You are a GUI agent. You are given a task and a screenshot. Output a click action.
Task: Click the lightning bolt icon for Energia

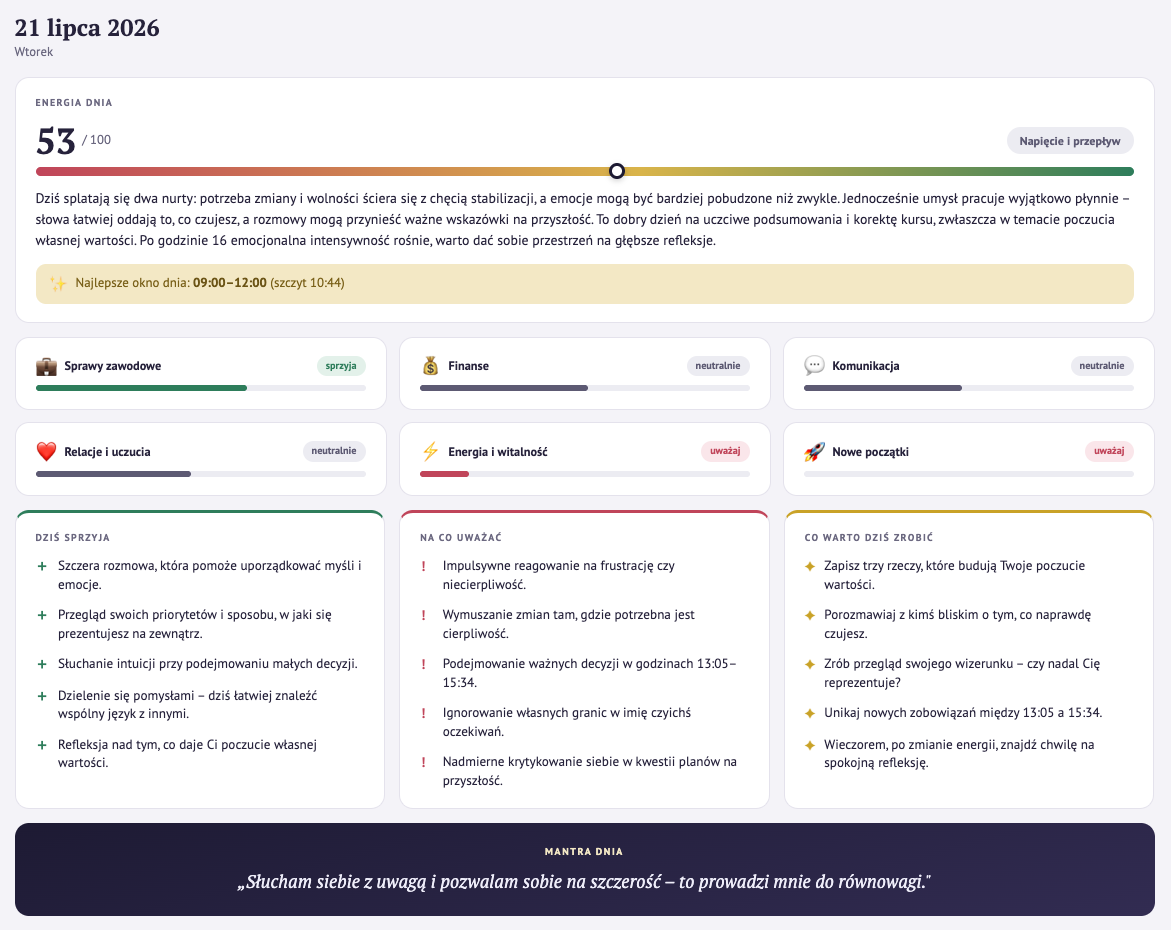click(x=430, y=452)
